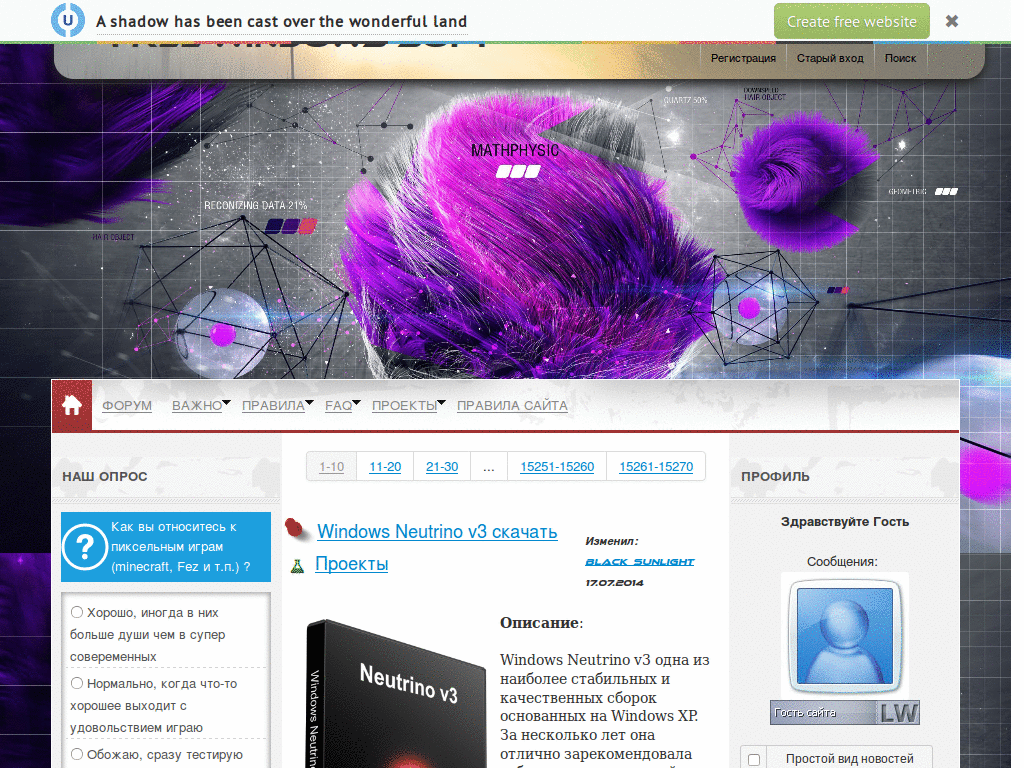Close the top promo banner

coord(952,22)
